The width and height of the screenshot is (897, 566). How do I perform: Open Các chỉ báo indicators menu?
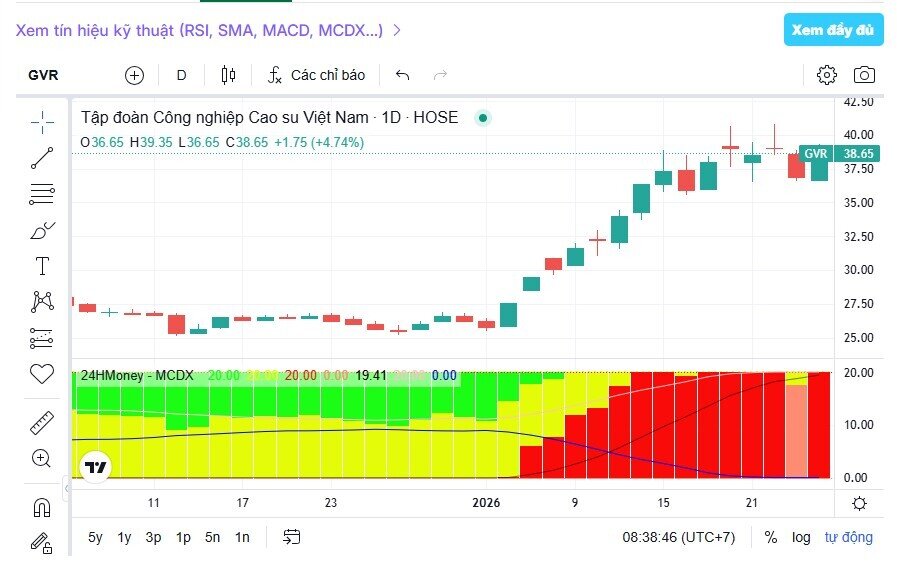(316, 75)
